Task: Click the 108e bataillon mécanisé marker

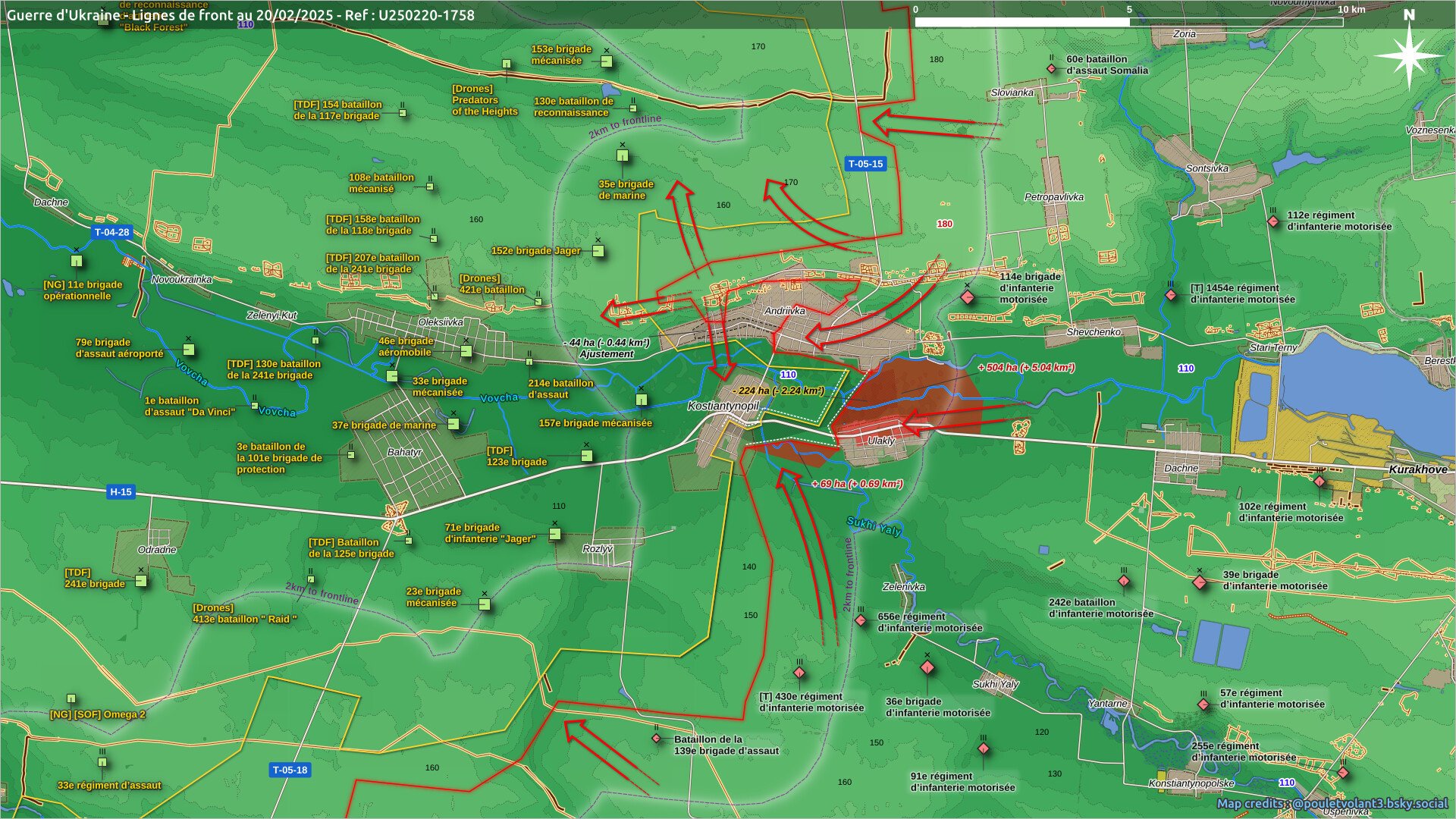Action: (430, 186)
